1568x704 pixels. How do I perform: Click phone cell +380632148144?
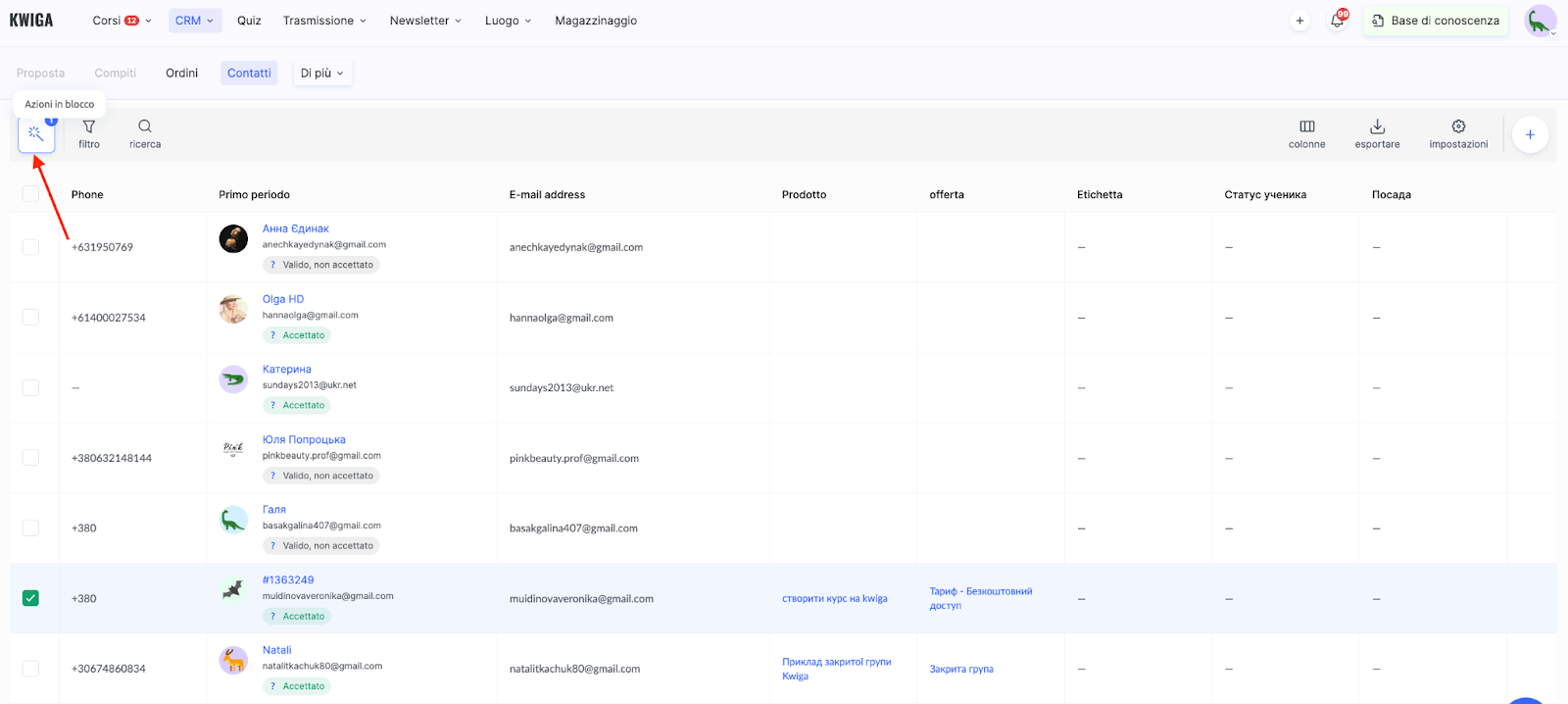pyautogui.click(x=112, y=459)
